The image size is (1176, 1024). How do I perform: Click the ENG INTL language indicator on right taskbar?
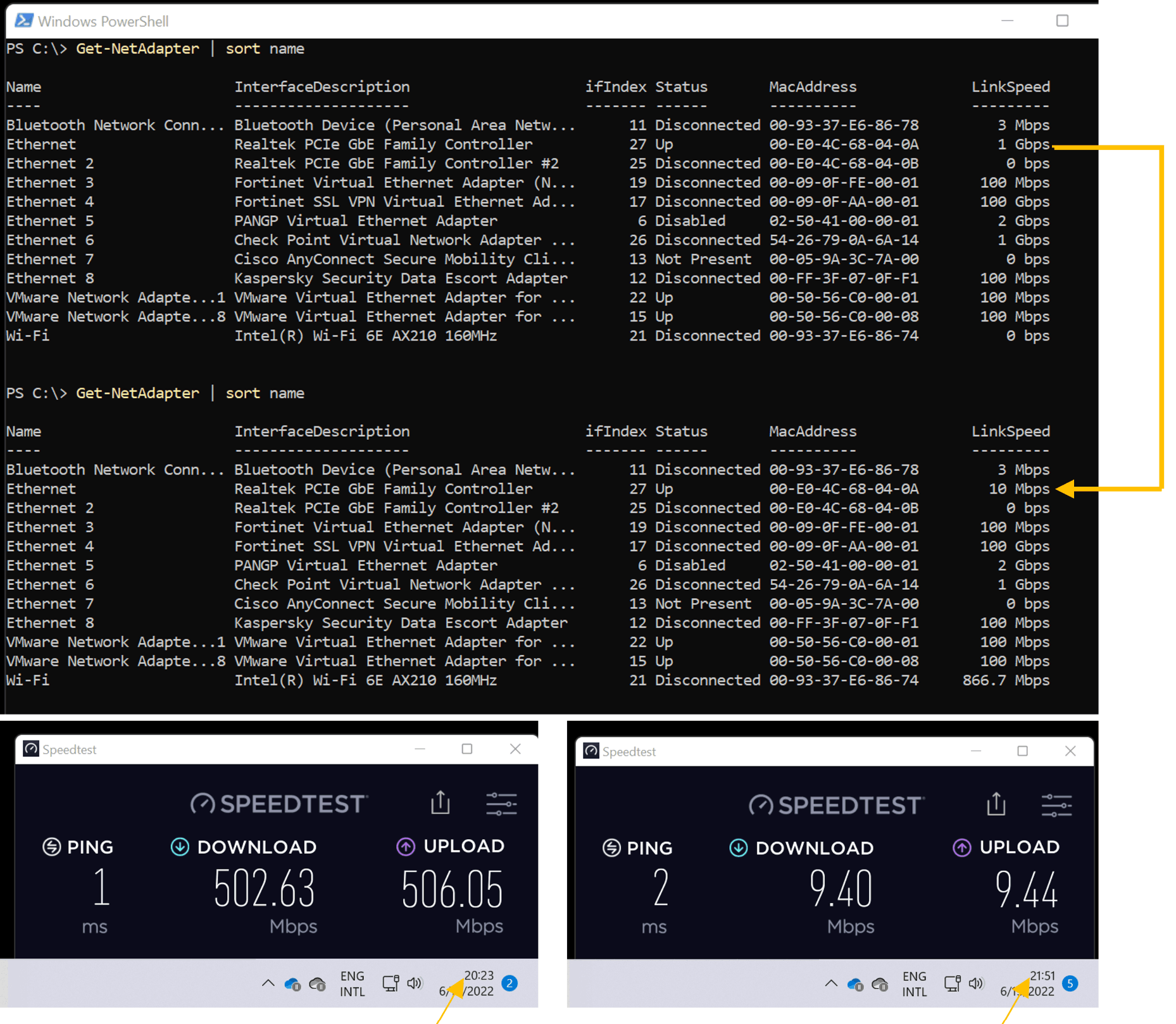914,983
